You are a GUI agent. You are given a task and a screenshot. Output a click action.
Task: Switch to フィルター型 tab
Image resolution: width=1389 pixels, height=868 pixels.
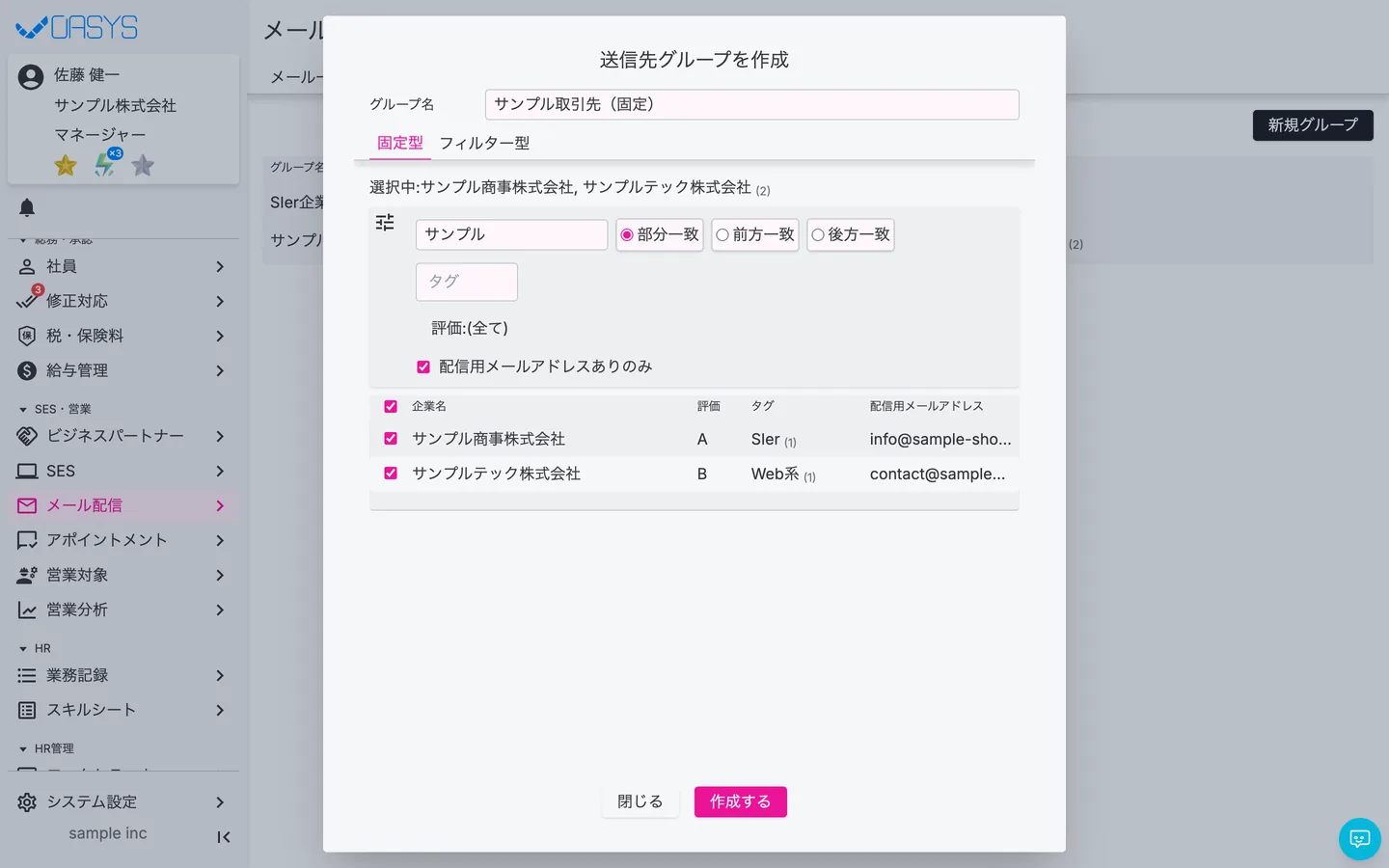[484, 143]
